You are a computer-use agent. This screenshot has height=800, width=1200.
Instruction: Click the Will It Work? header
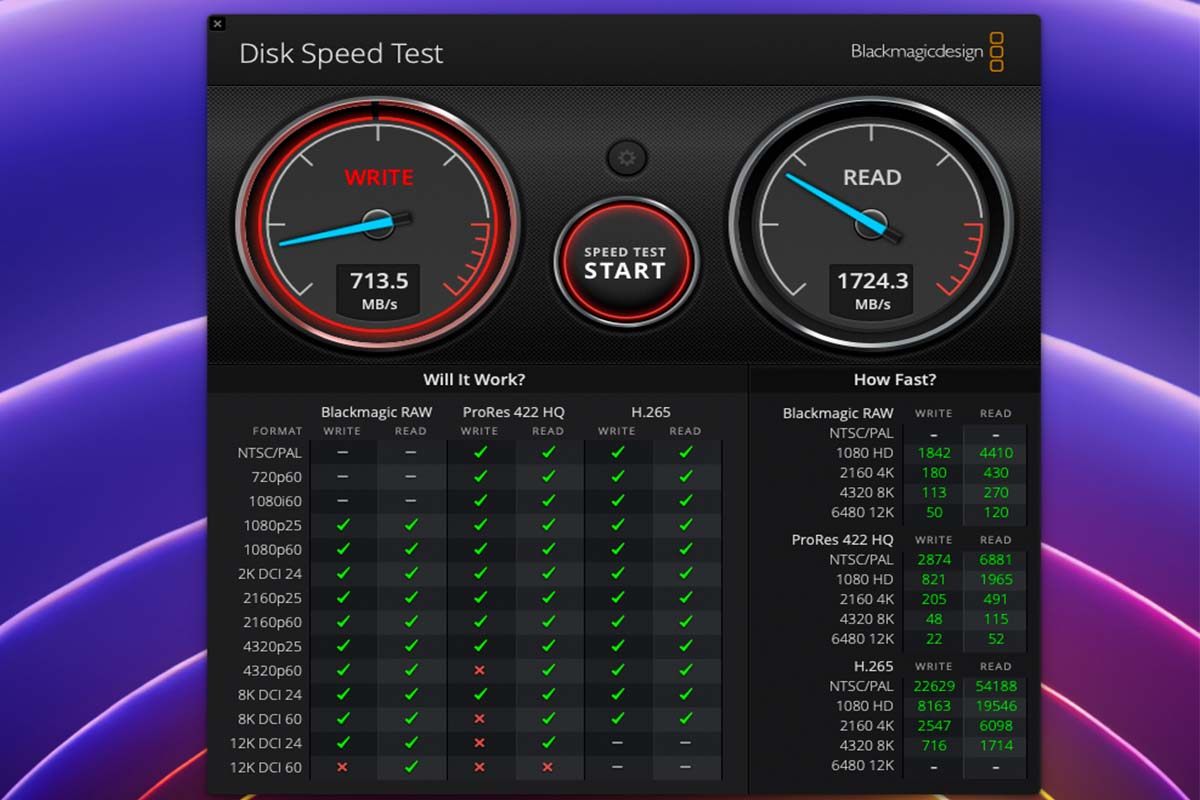click(x=474, y=380)
